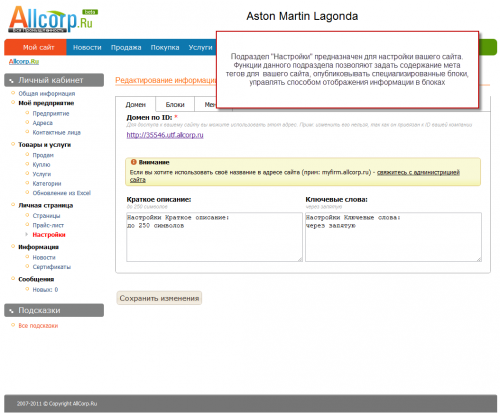Open the Прайс-лист sidebar link
The height and width of the screenshot is (413, 500).
click(x=48, y=225)
